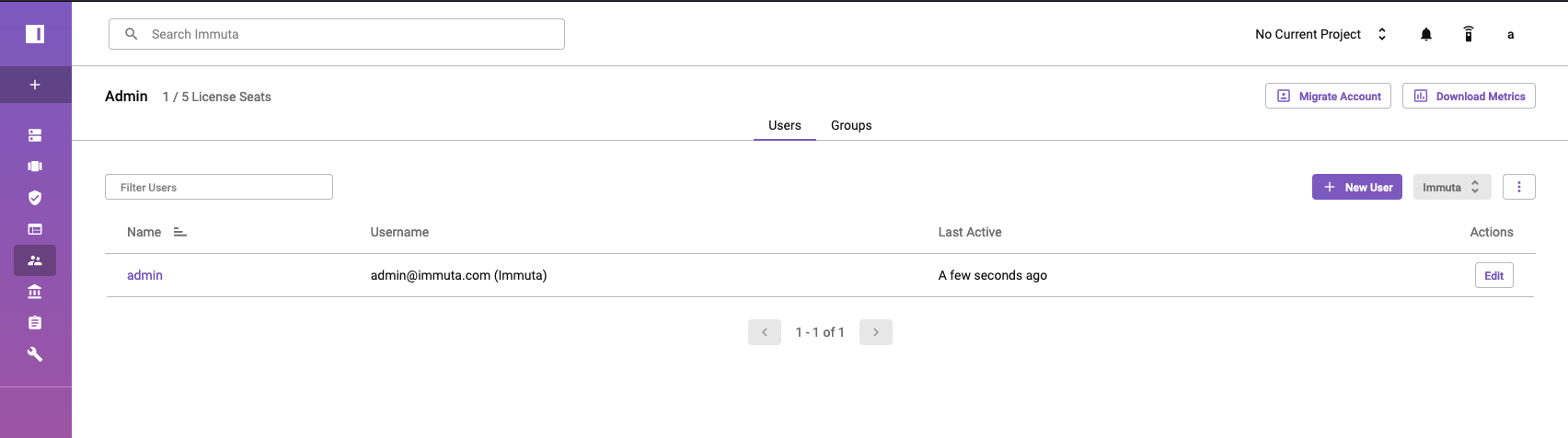The height and width of the screenshot is (438, 1568).
Task: Click the Filter Users input field
Action: (x=219, y=187)
